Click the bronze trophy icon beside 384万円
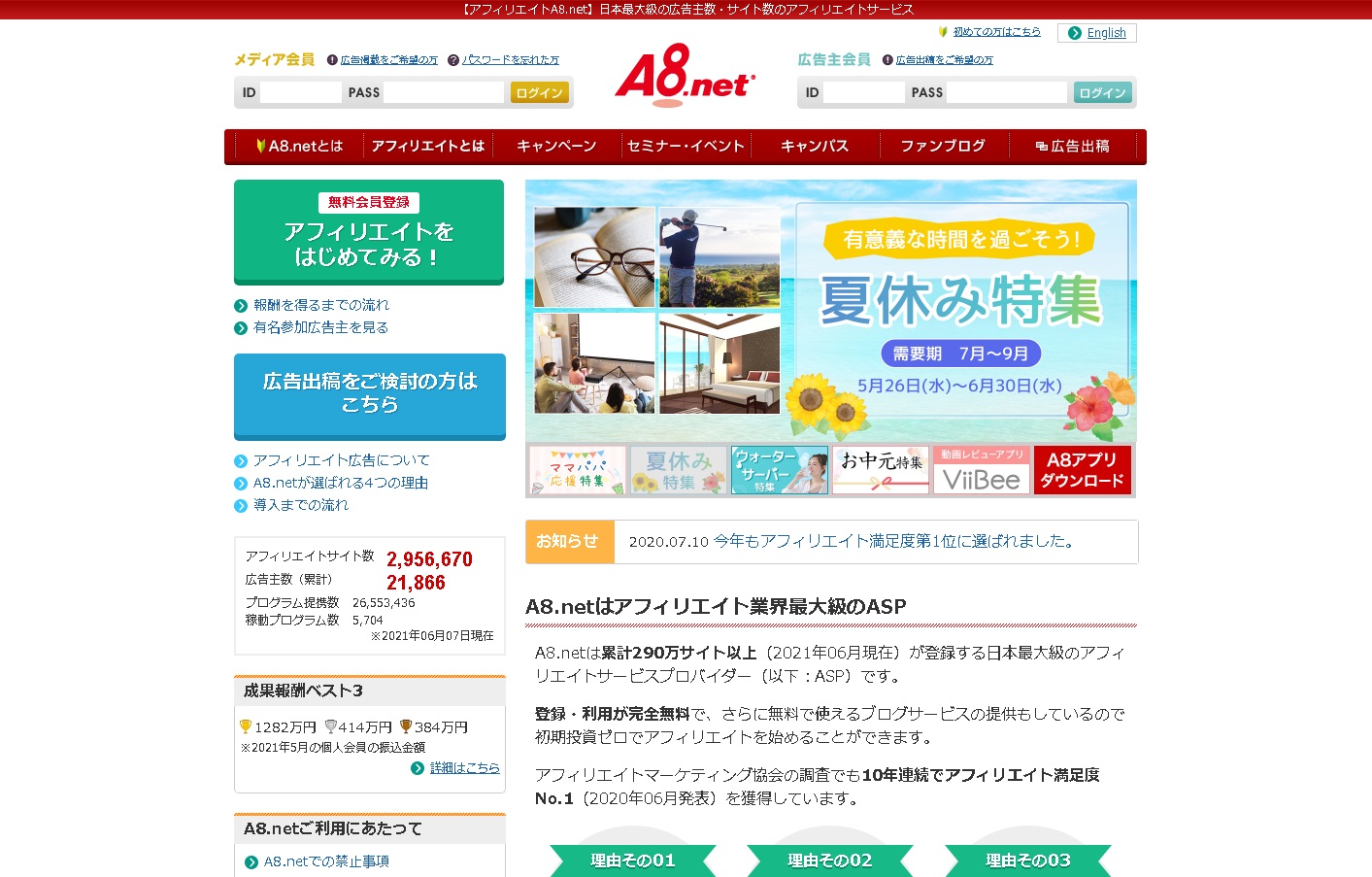Image resolution: width=1372 pixels, height=877 pixels. (x=406, y=726)
